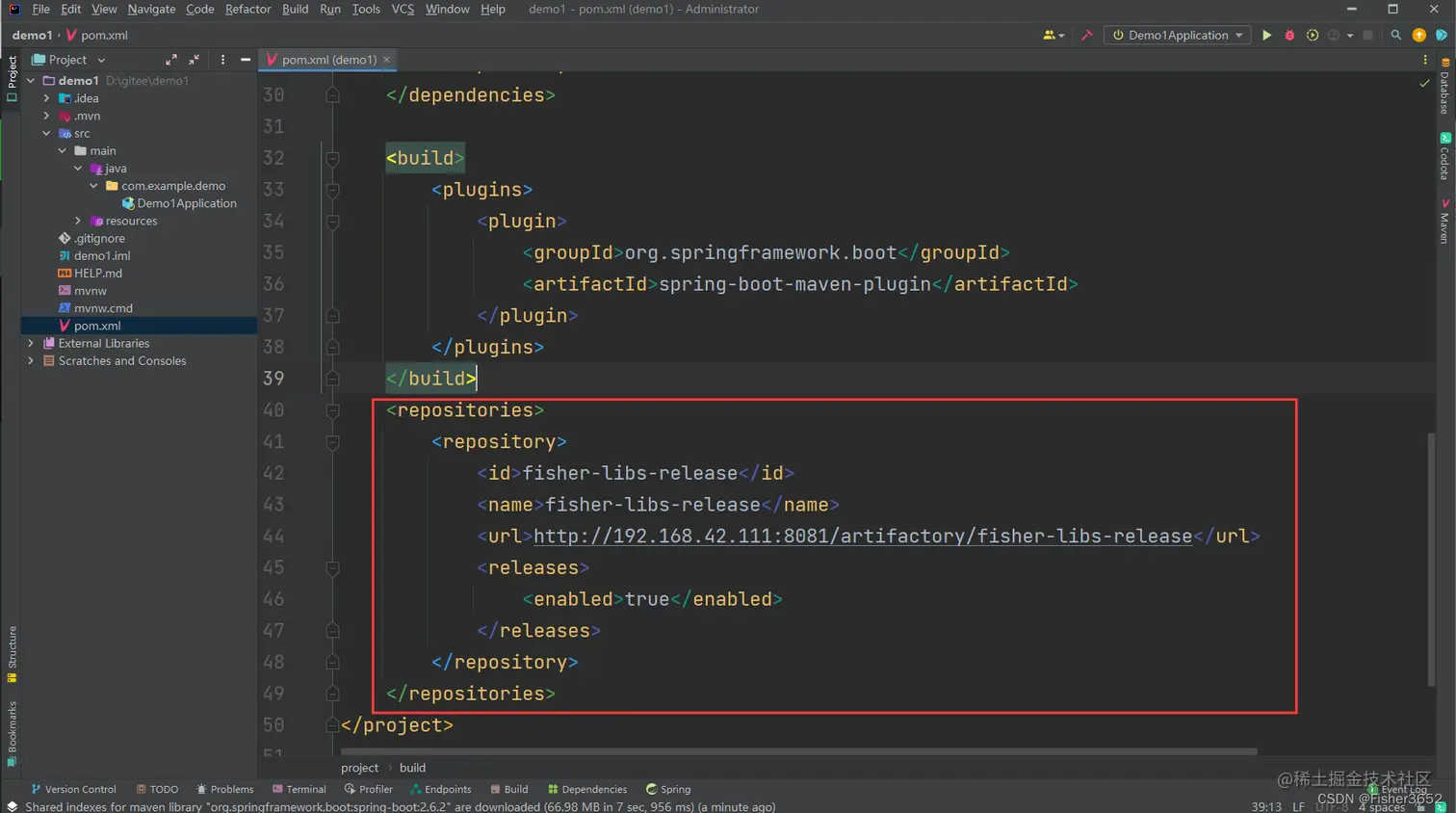The width and height of the screenshot is (1456, 813).
Task: Run Demo1Application with the green play icon
Action: 1266,36
